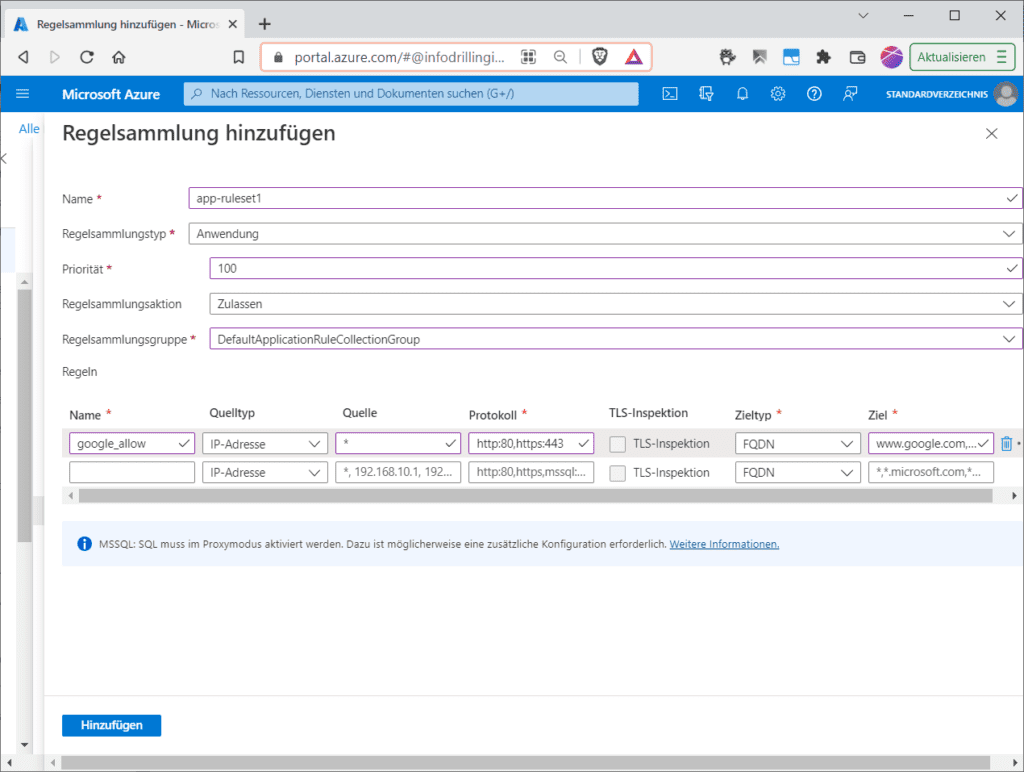The image size is (1024, 772).
Task: Reload the page
Action: coord(87,57)
